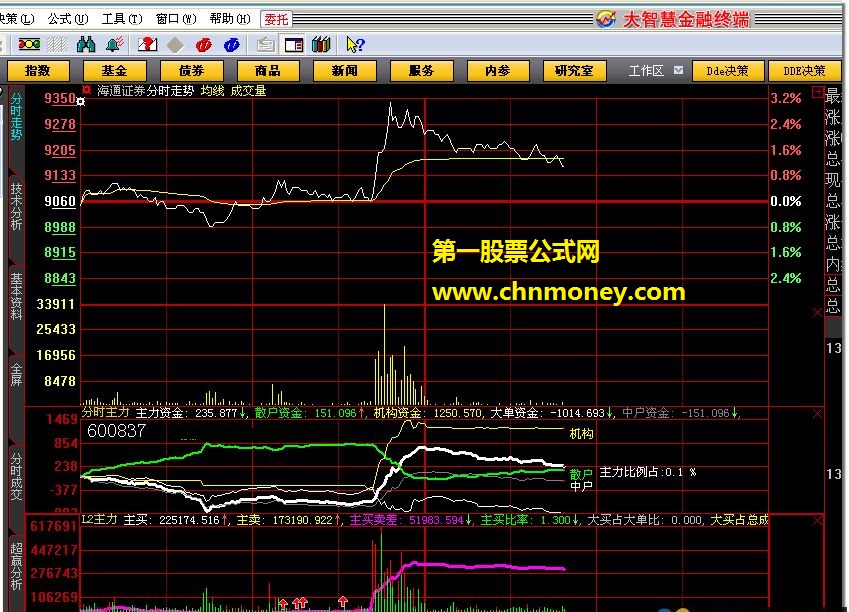Click the red question mark chart icon

point(147,44)
